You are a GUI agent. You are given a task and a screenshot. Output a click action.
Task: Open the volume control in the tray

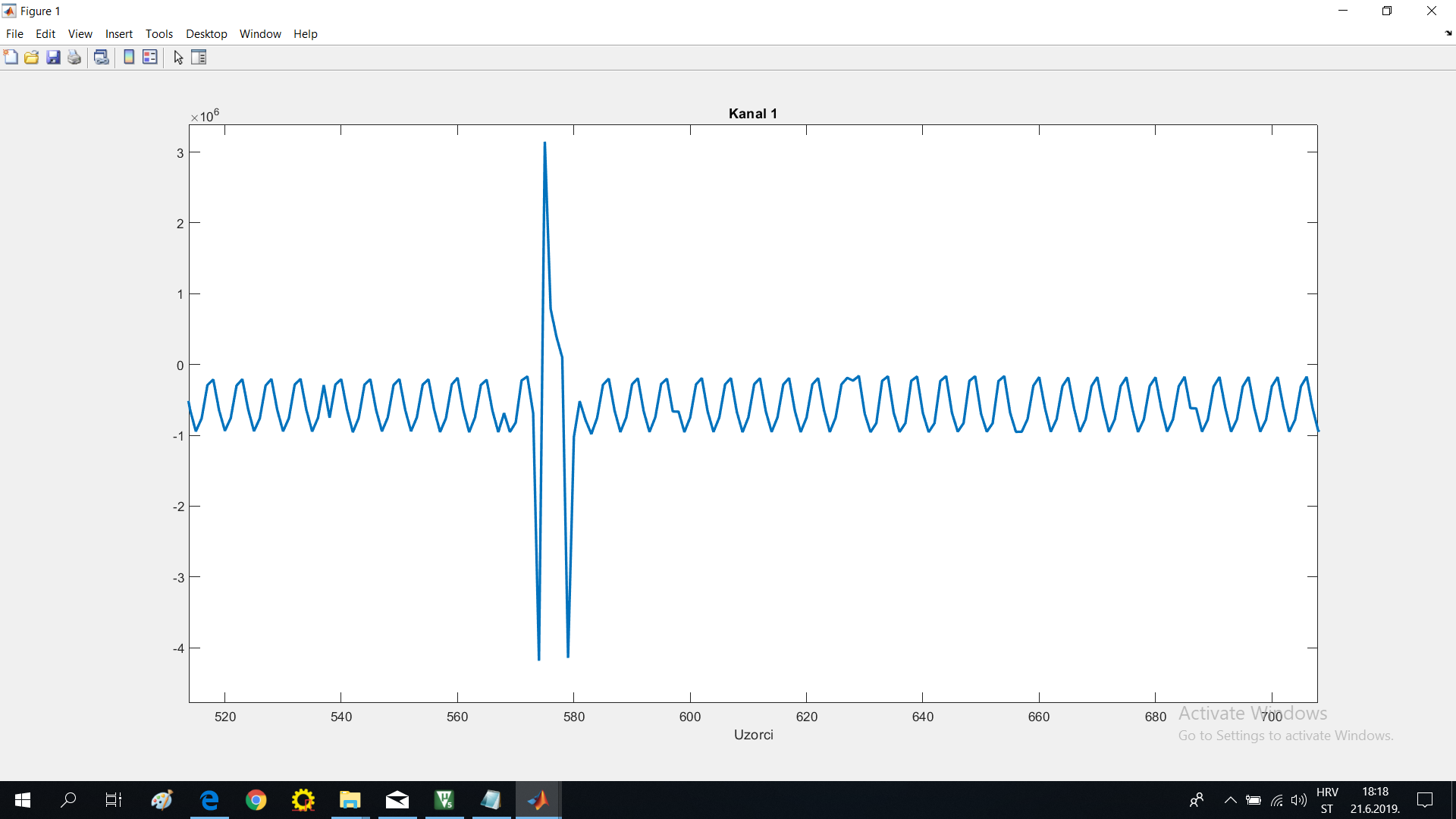point(1299,800)
